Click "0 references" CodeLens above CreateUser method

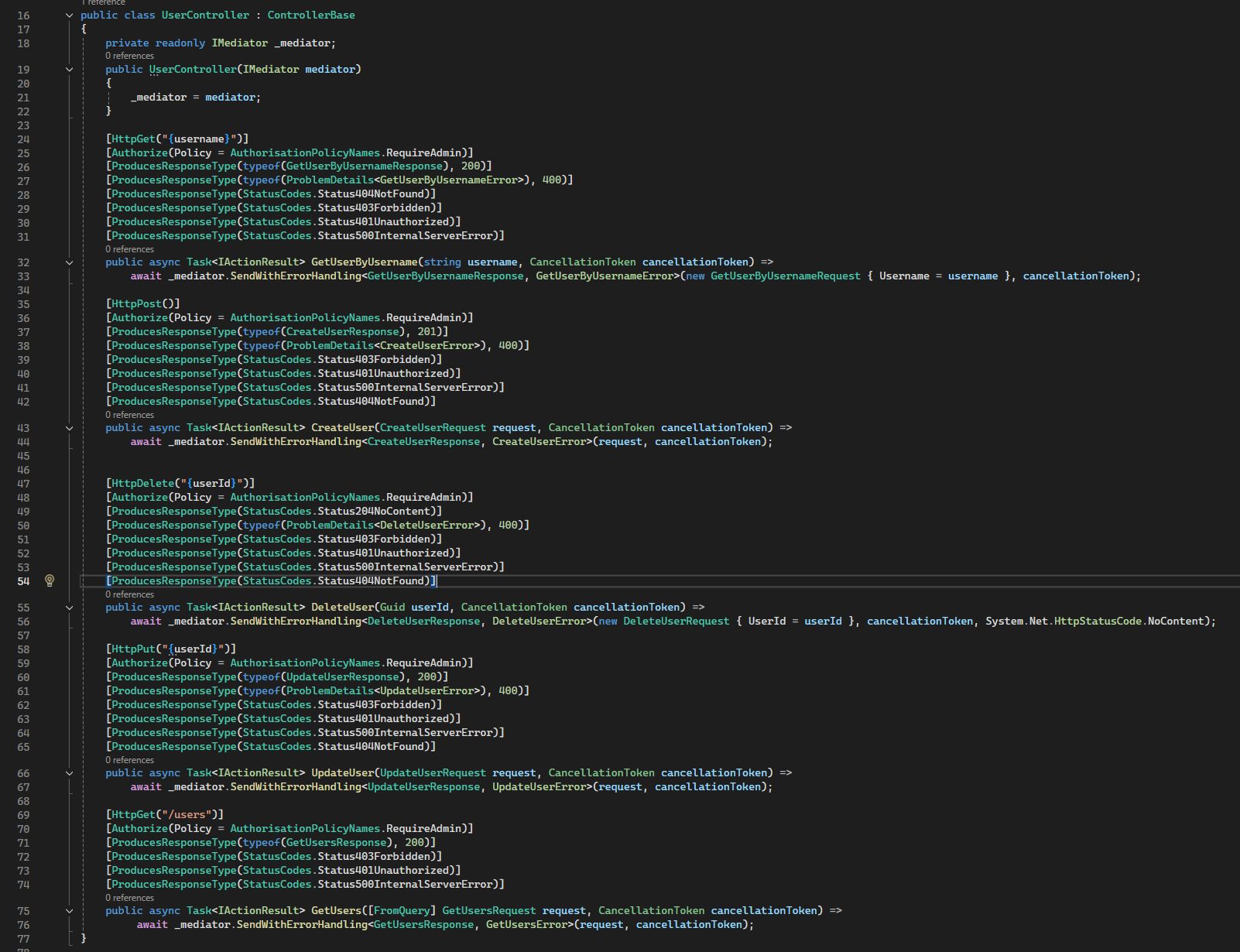point(129,415)
